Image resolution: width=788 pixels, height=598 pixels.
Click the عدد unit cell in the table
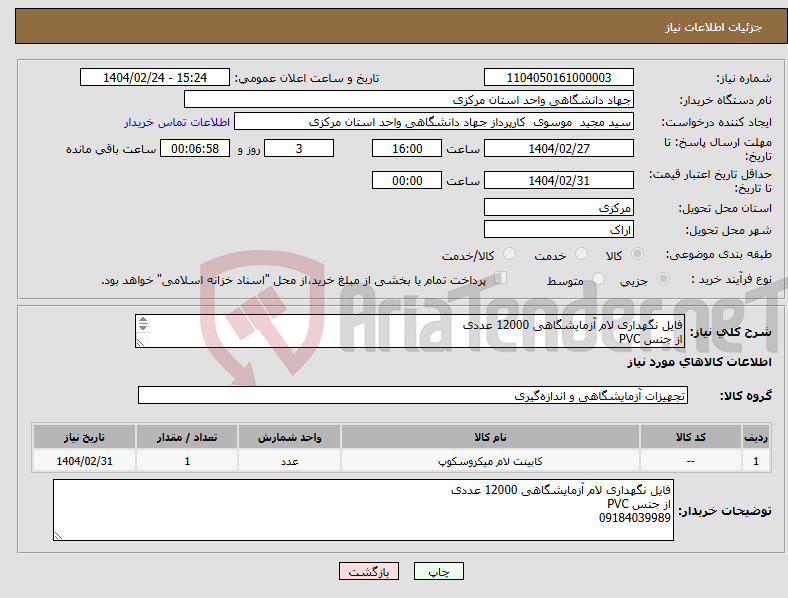point(289,461)
